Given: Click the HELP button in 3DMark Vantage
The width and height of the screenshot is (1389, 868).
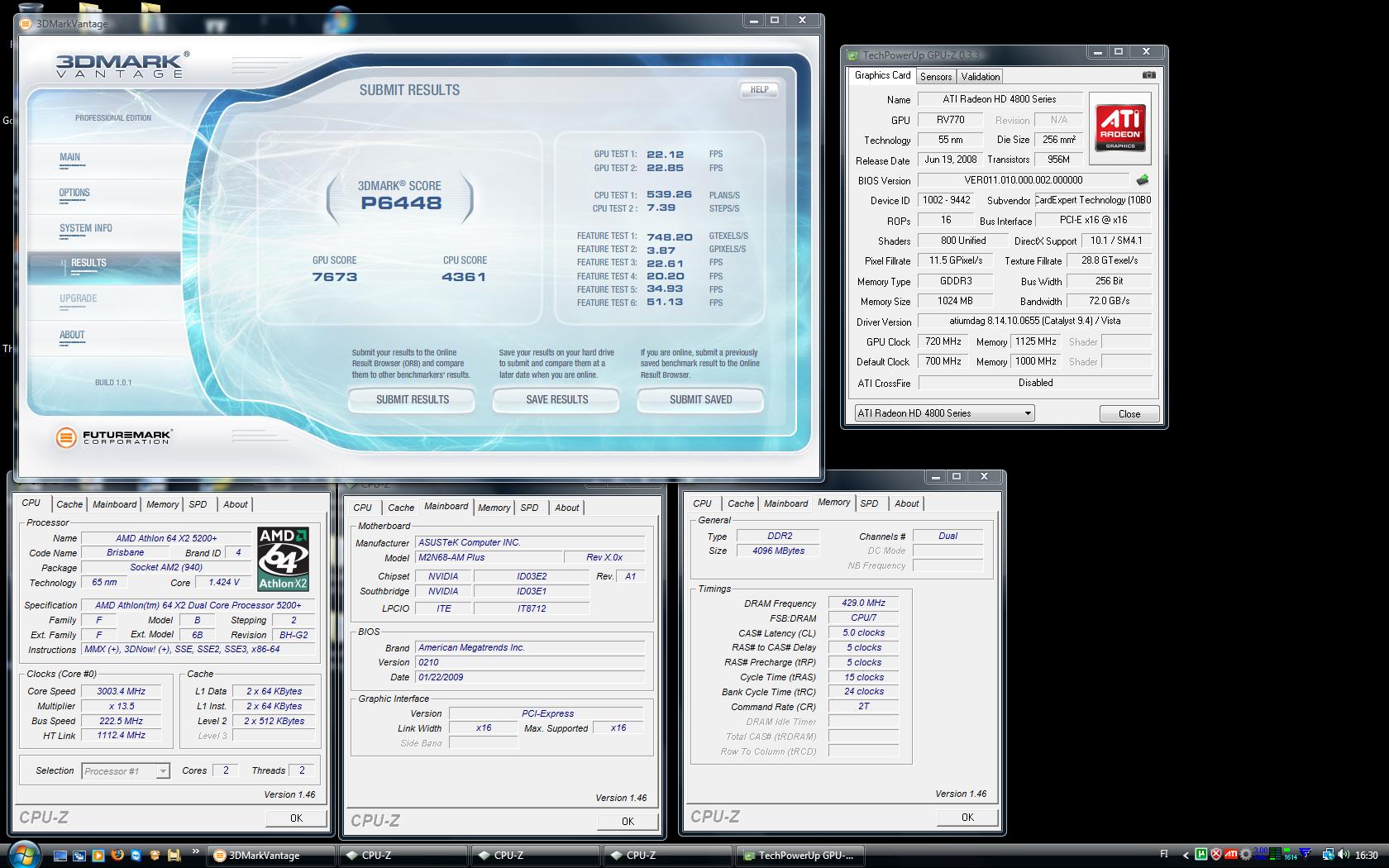Looking at the screenshot, I should [x=759, y=89].
